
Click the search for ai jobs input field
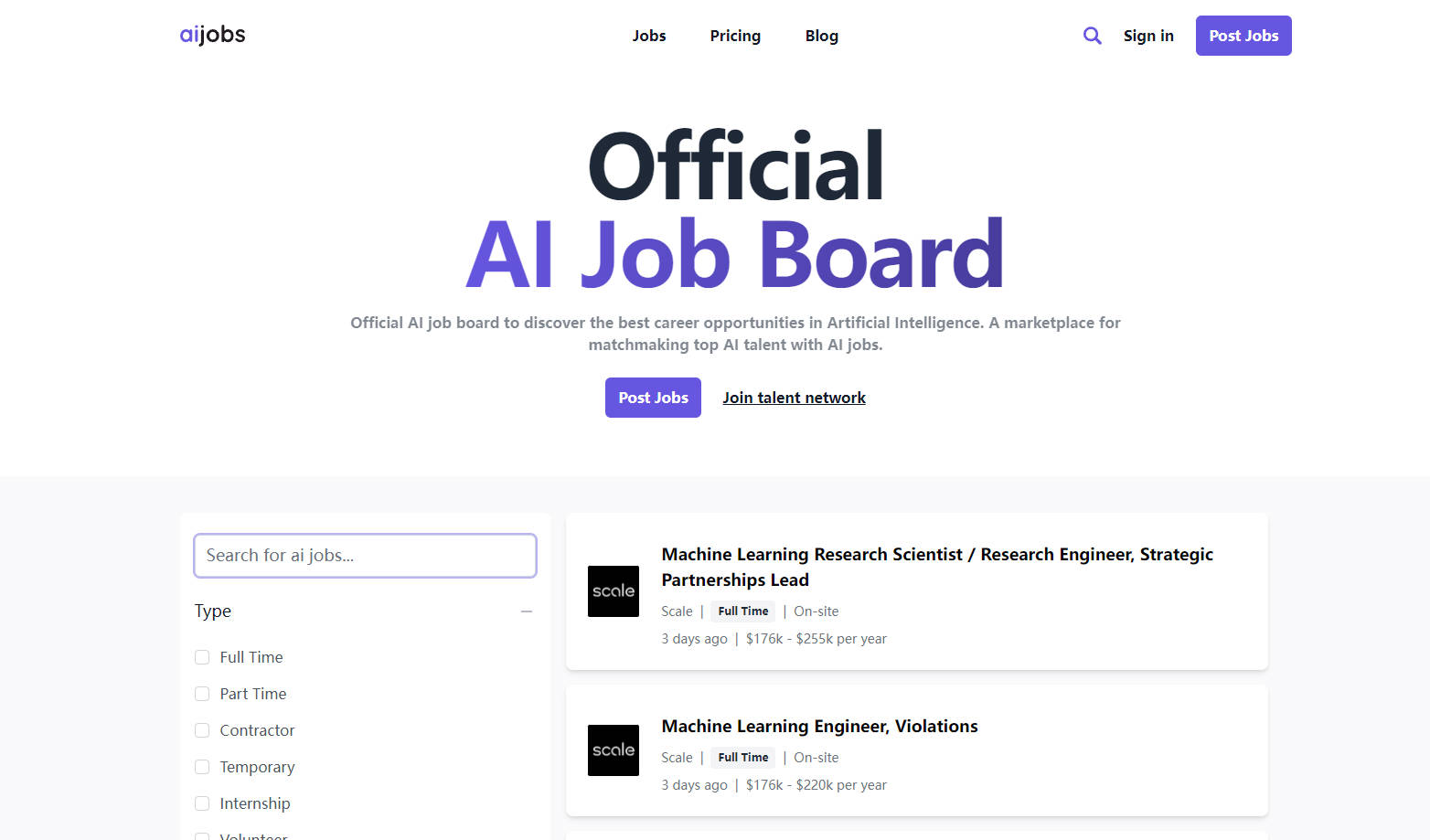364,555
